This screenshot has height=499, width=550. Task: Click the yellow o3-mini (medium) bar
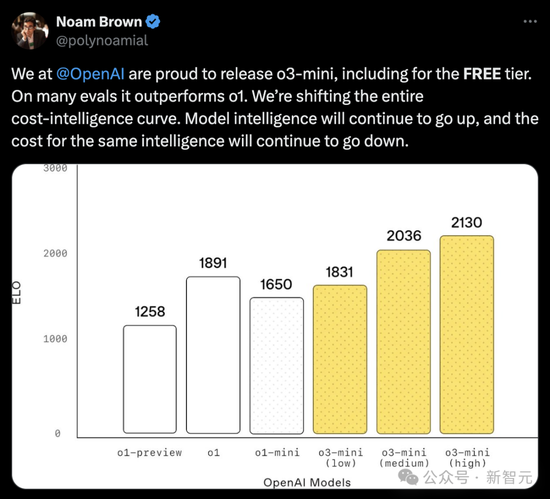(x=403, y=342)
